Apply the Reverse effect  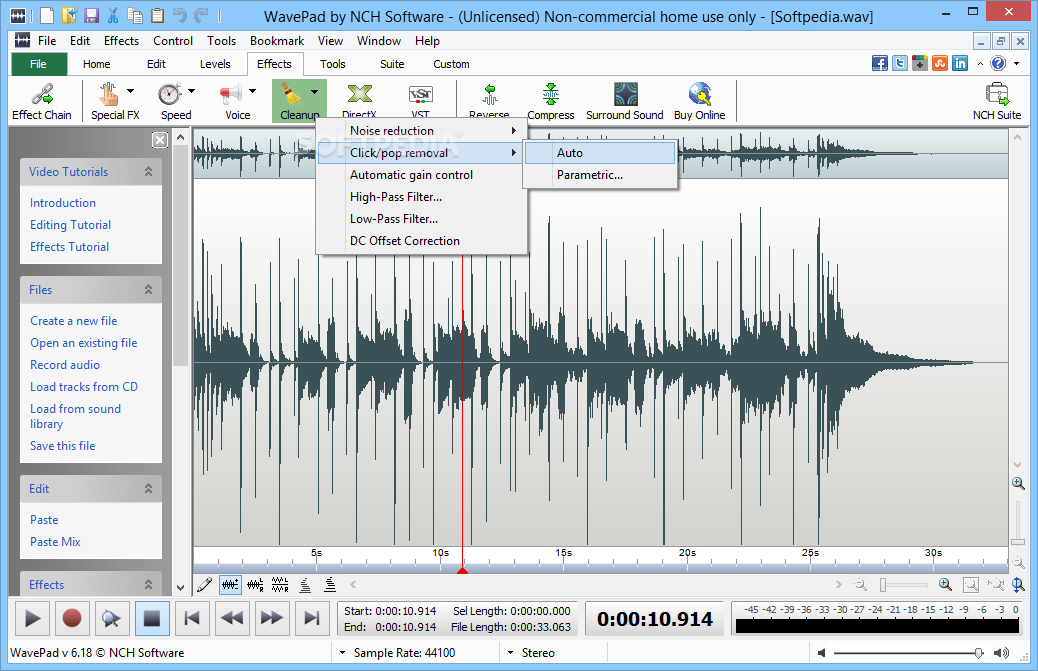tap(489, 101)
